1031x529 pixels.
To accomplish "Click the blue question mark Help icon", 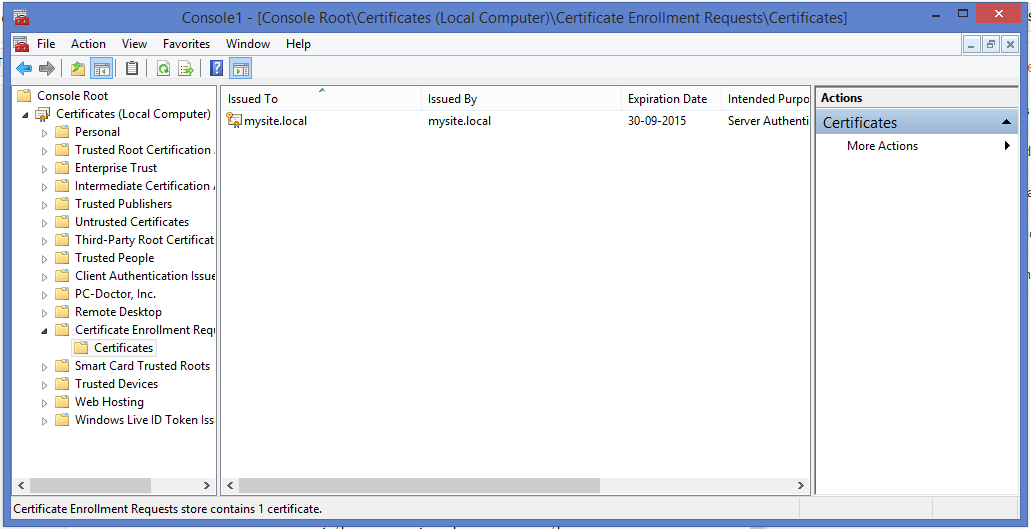I will pyautogui.click(x=216, y=68).
